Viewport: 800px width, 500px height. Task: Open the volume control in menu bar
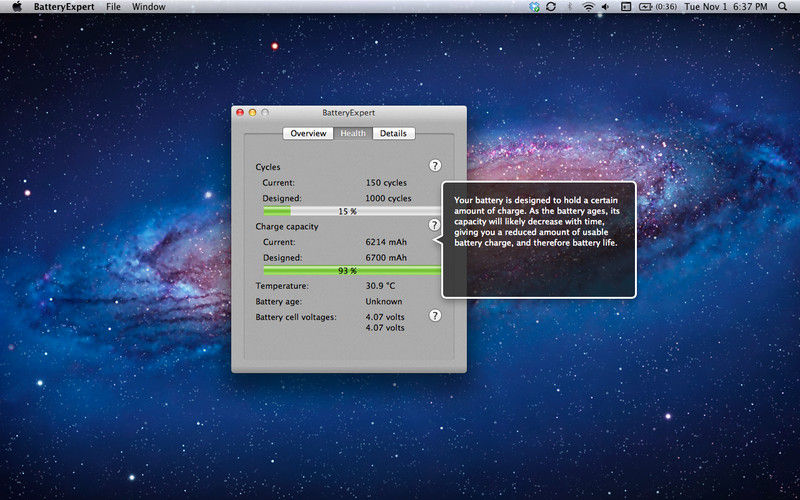tap(605, 7)
